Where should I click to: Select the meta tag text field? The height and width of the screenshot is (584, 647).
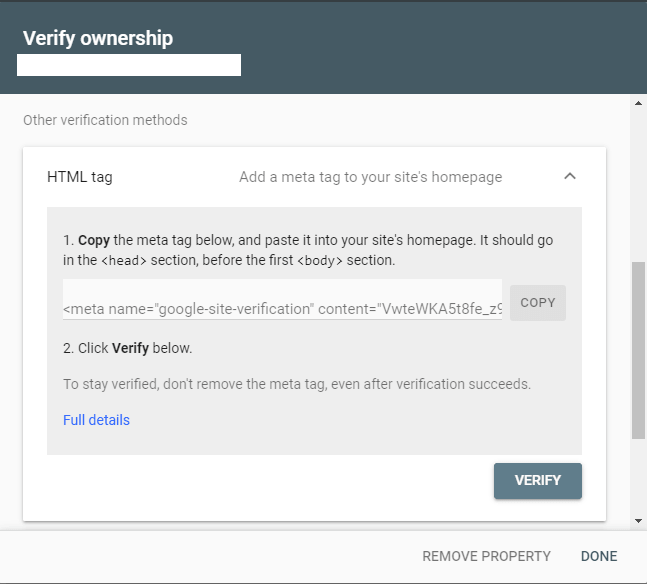[282, 300]
